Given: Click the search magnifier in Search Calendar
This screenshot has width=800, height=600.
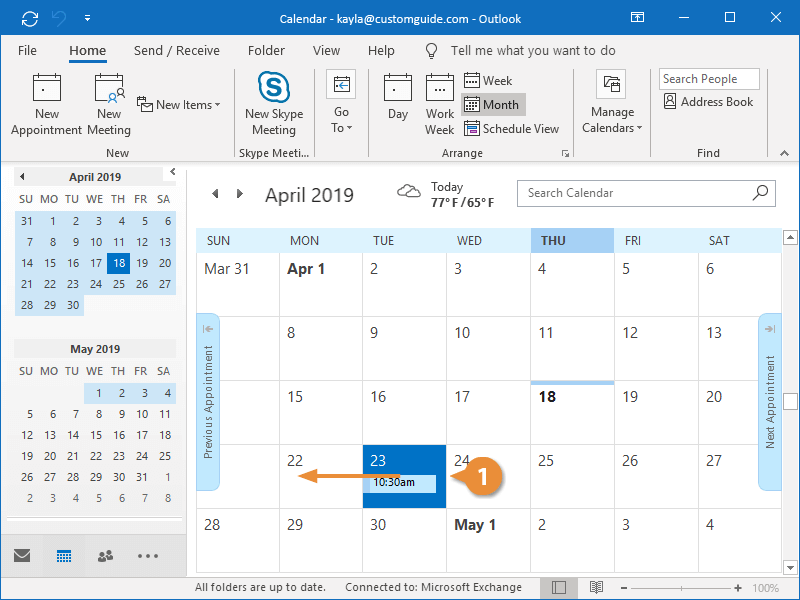Looking at the screenshot, I should tap(760, 193).
